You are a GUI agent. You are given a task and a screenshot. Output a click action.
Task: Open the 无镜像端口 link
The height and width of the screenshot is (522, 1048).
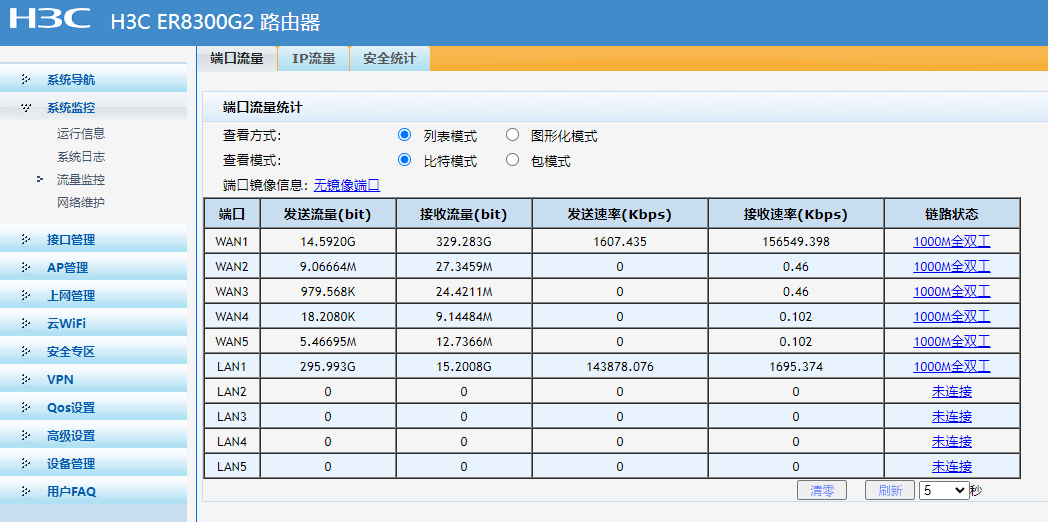[x=347, y=185]
